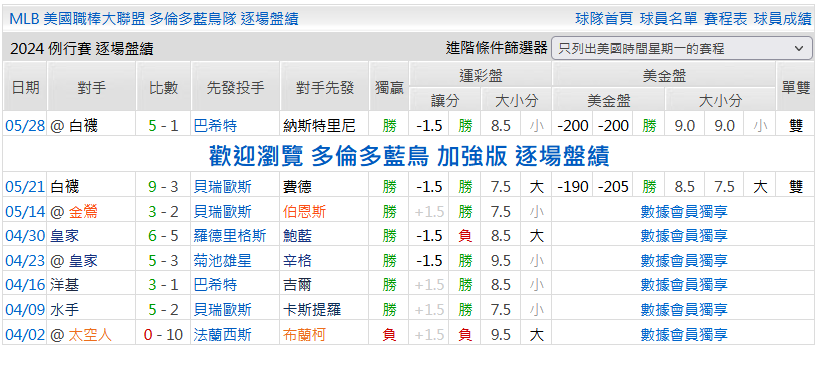
Task: Click starting pitcher 巴希特 in 04/16 row
Action: [x=215, y=285]
